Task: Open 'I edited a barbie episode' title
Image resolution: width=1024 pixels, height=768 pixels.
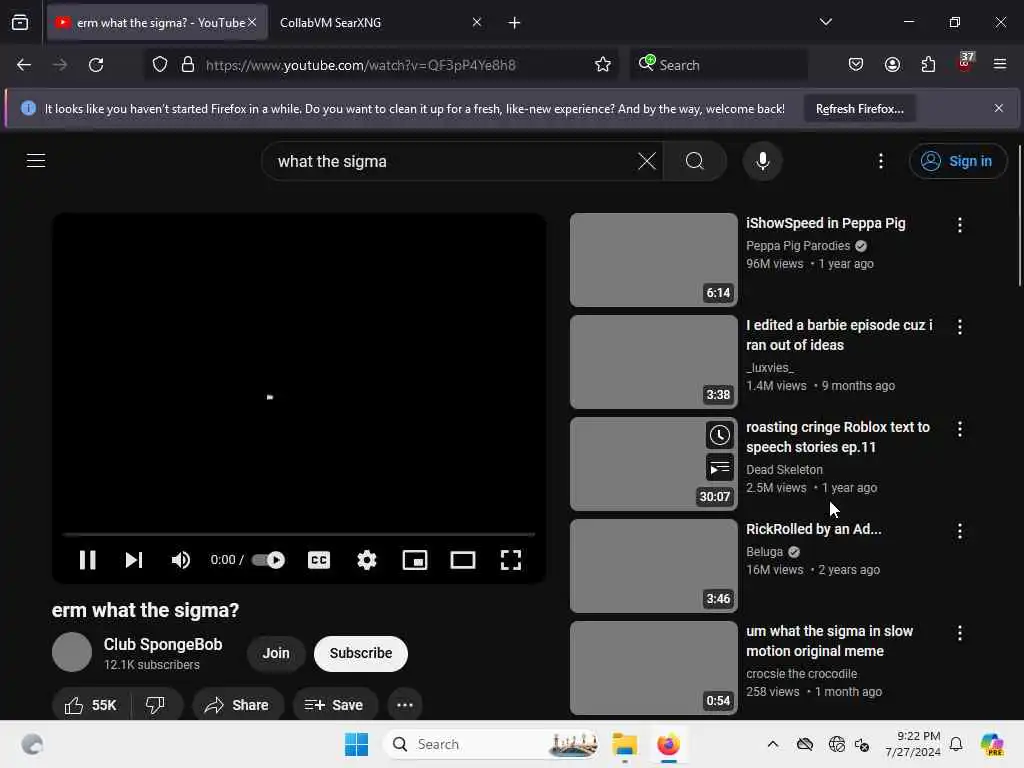Action: pyautogui.click(x=839, y=335)
